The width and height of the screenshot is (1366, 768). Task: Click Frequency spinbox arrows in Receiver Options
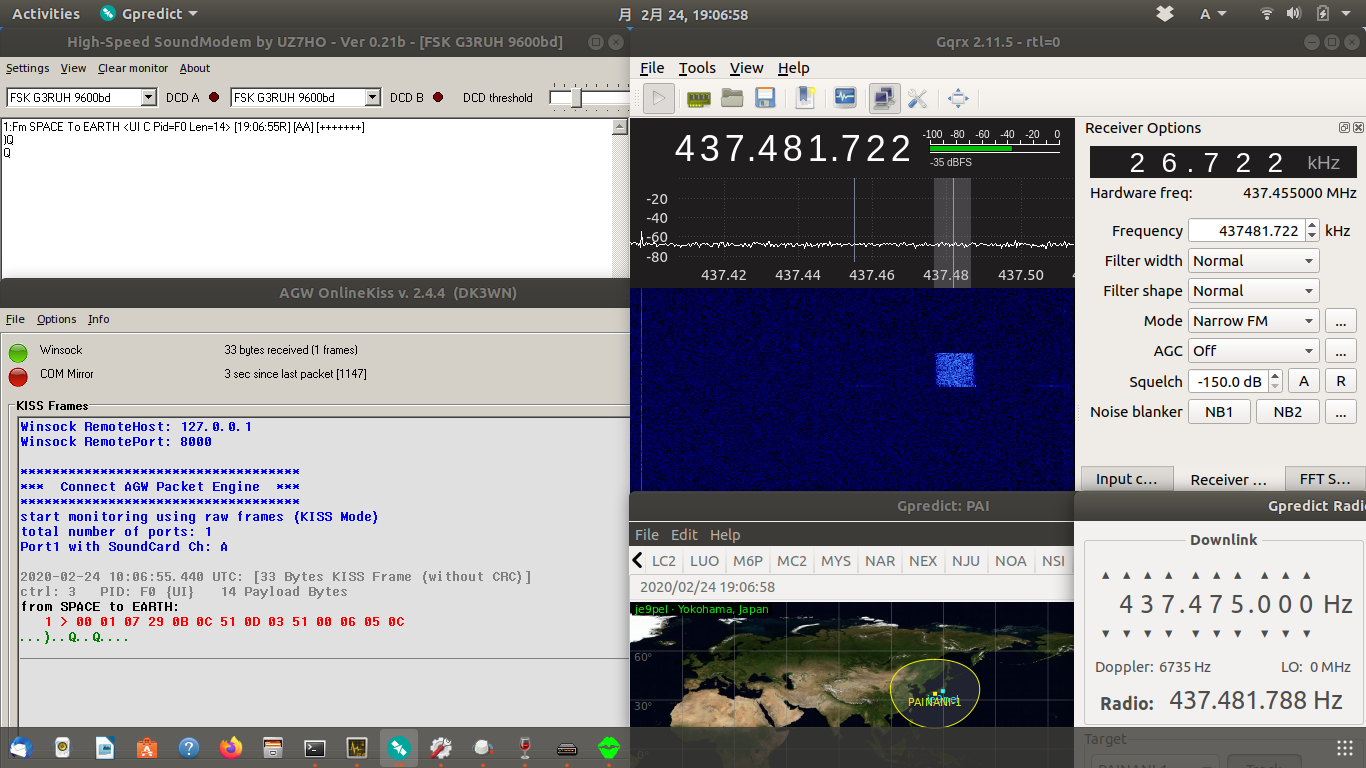click(x=1312, y=231)
